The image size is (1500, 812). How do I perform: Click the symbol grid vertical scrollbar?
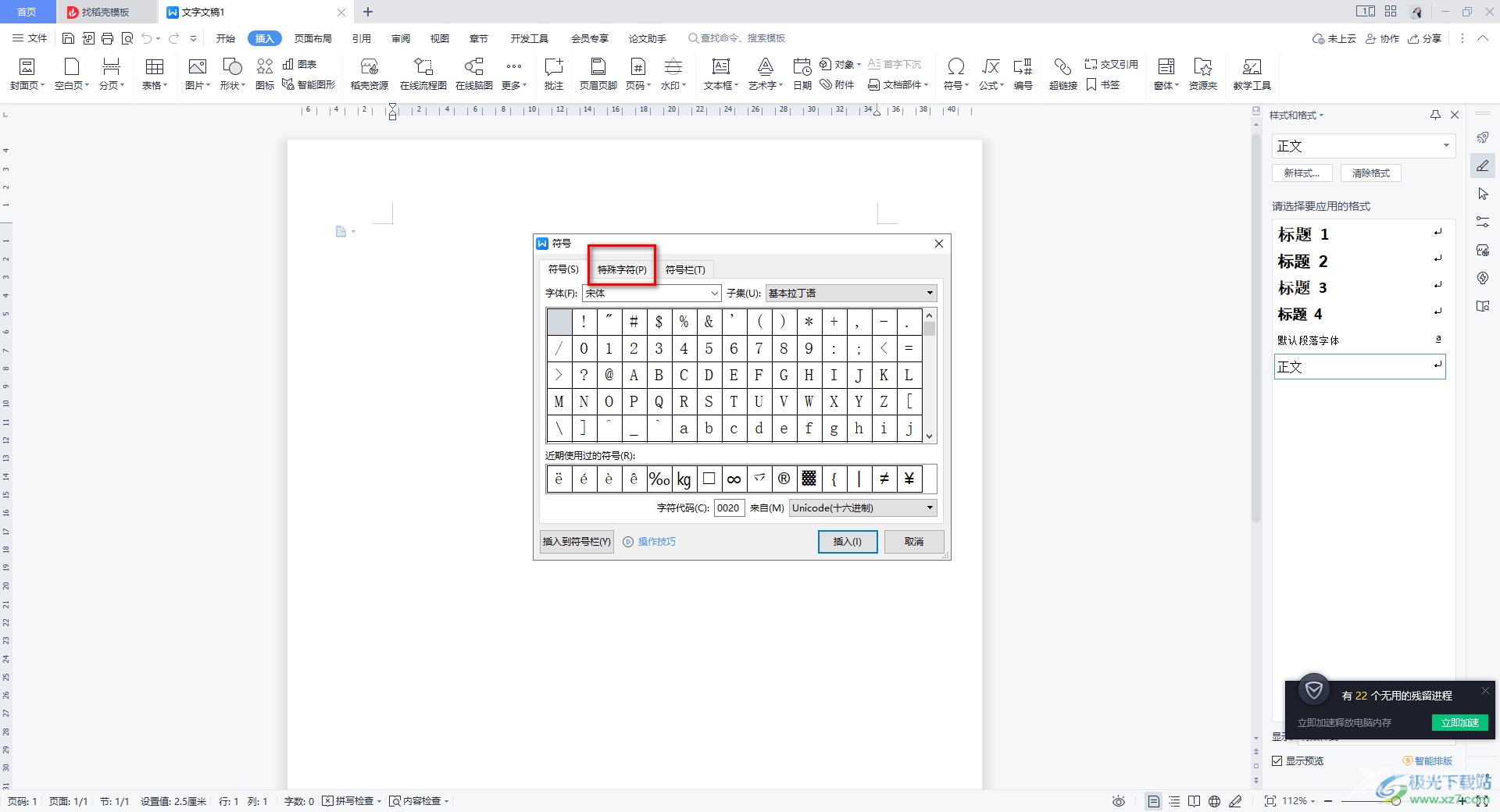click(x=929, y=375)
